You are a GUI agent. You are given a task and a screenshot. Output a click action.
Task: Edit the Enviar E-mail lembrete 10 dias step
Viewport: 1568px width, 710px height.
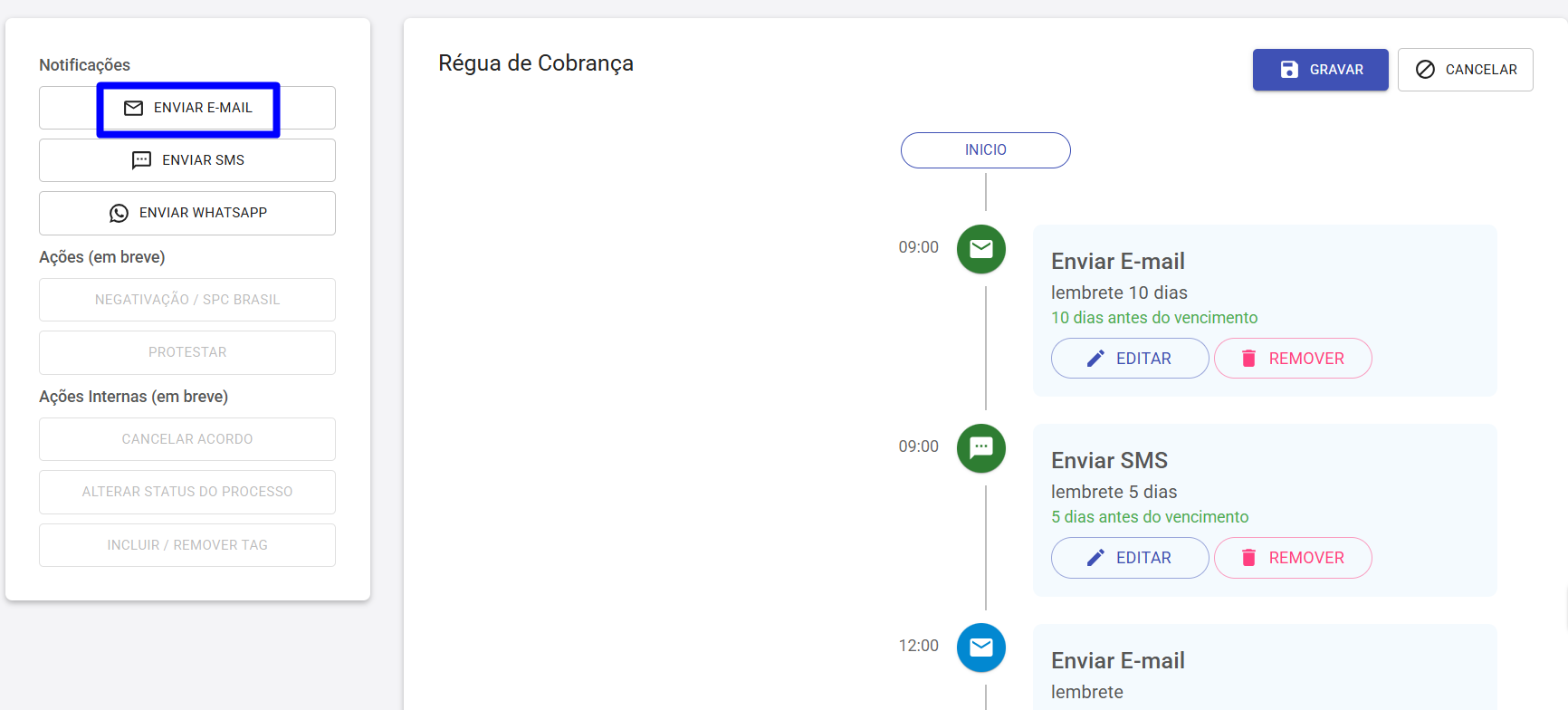coord(1130,359)
